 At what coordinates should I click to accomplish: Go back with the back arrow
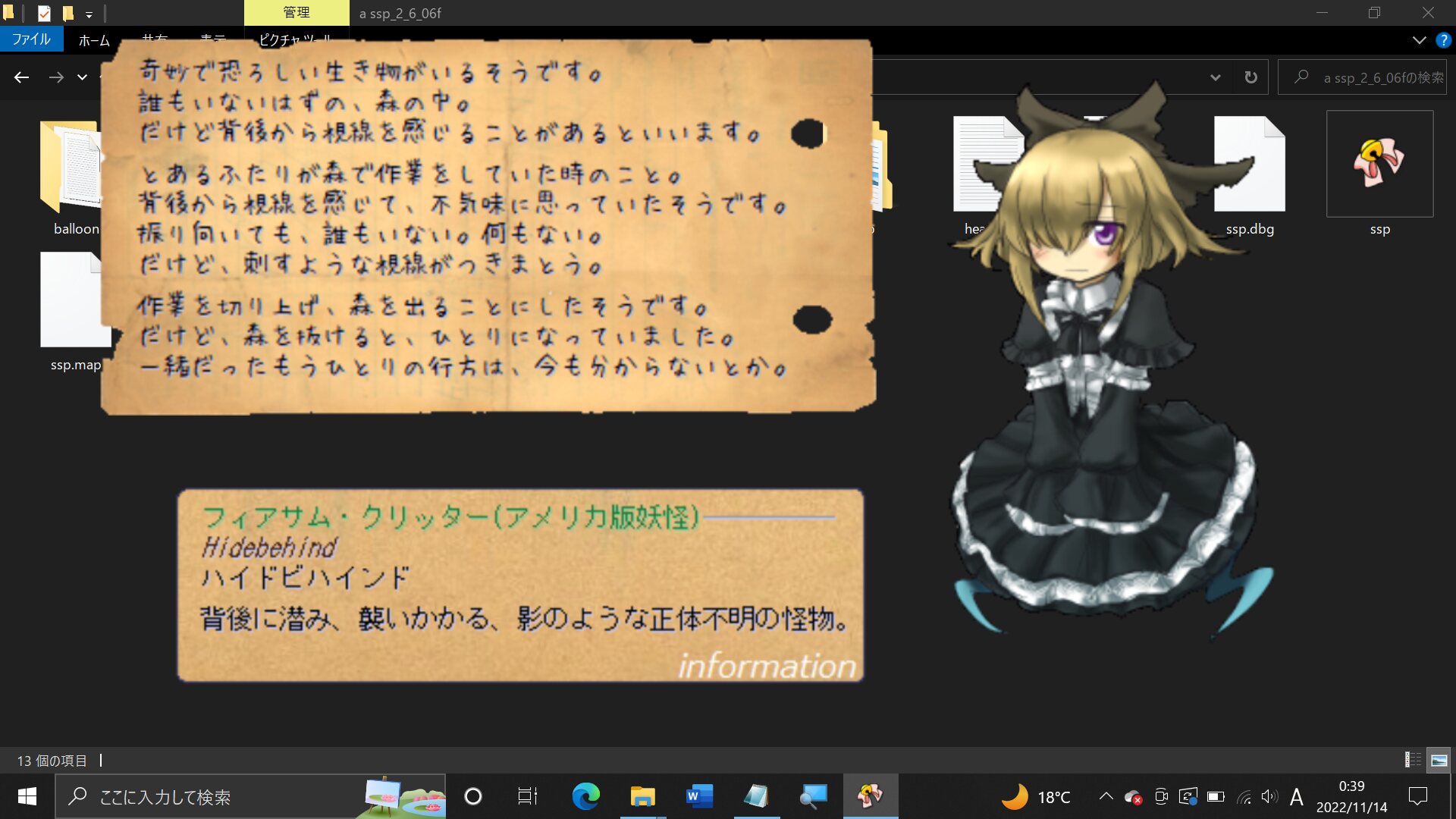coord(21,77)
